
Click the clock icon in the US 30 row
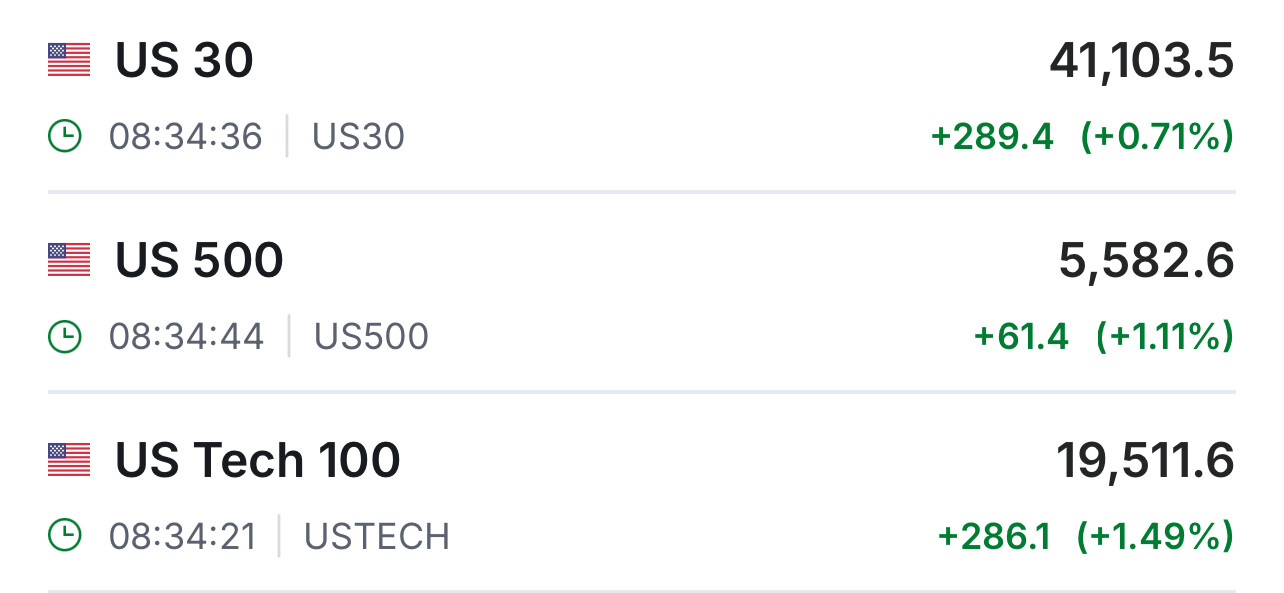pos(65,136)
